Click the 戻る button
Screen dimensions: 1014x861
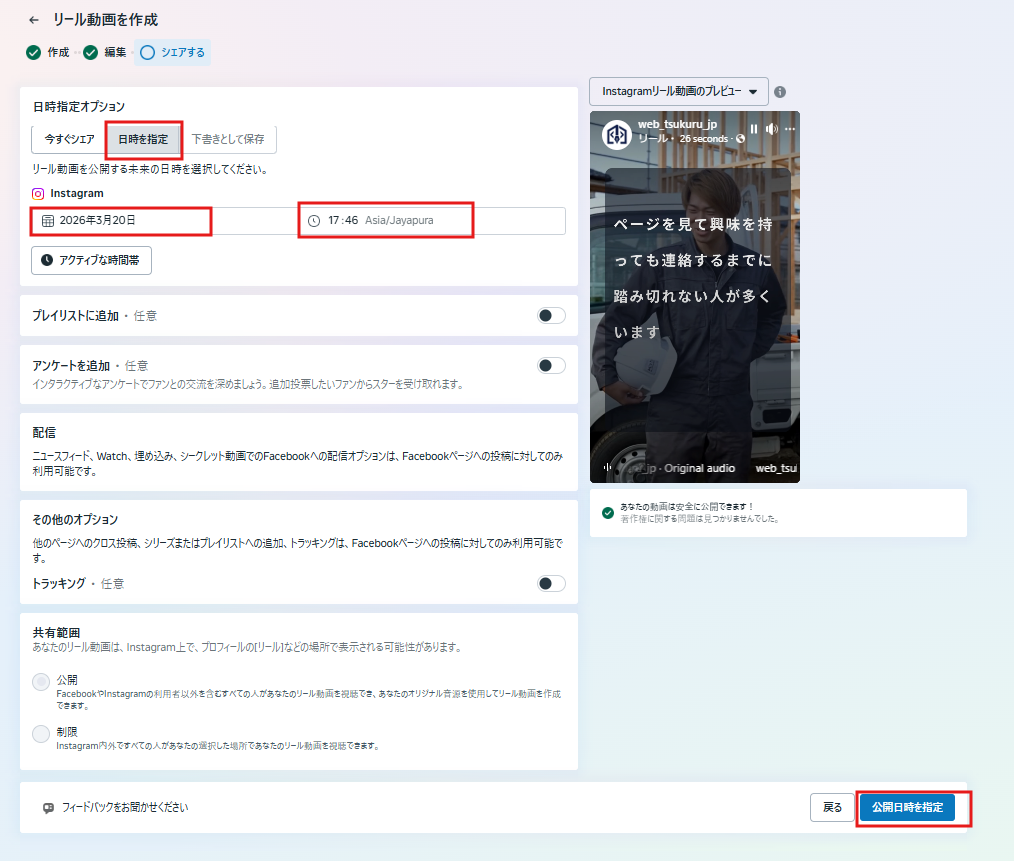point(832,807)
